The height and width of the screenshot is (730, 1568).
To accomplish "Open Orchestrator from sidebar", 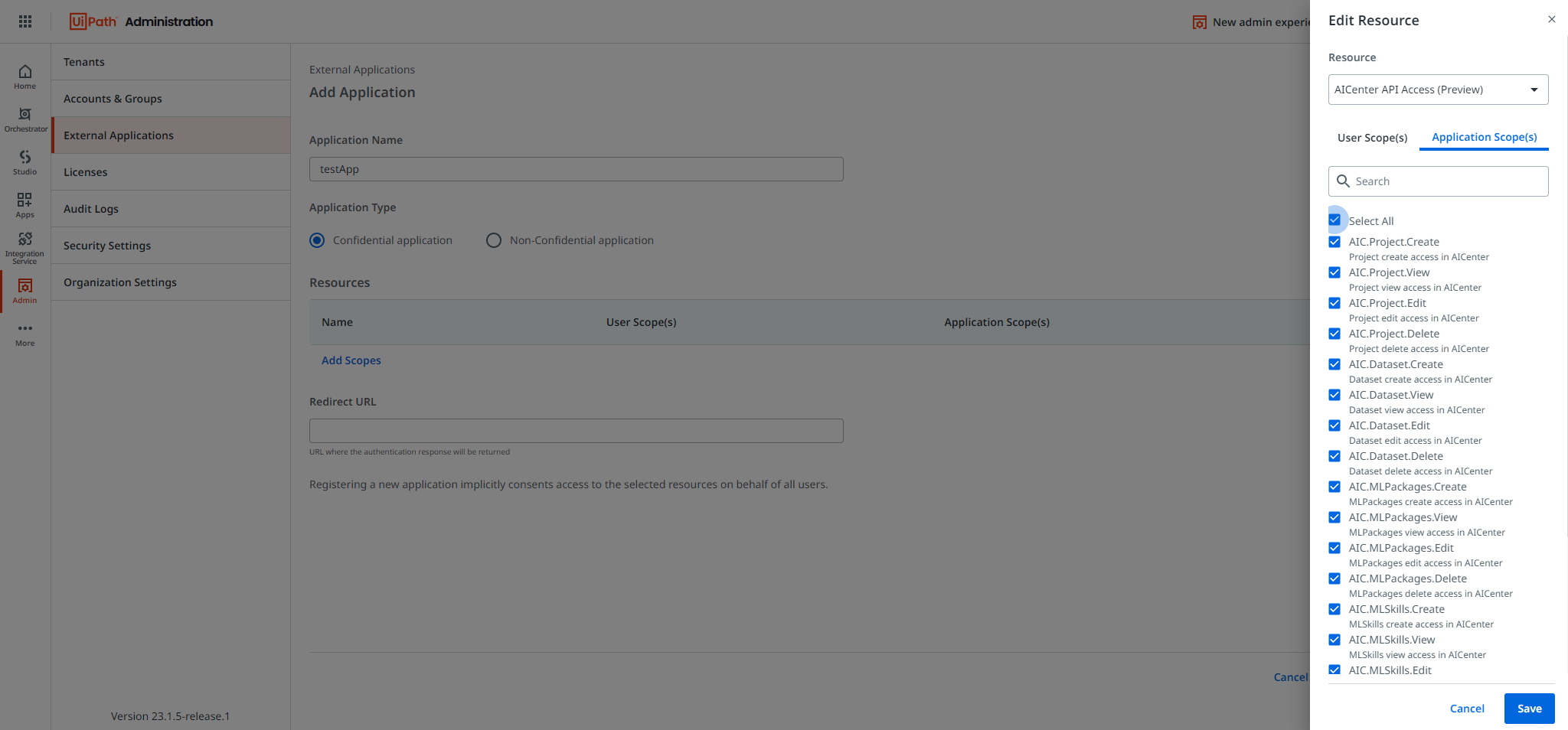I will [25, 119].
